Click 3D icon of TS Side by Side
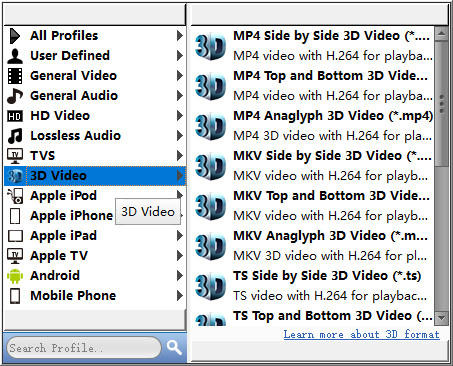 click(x=211, y=286)
